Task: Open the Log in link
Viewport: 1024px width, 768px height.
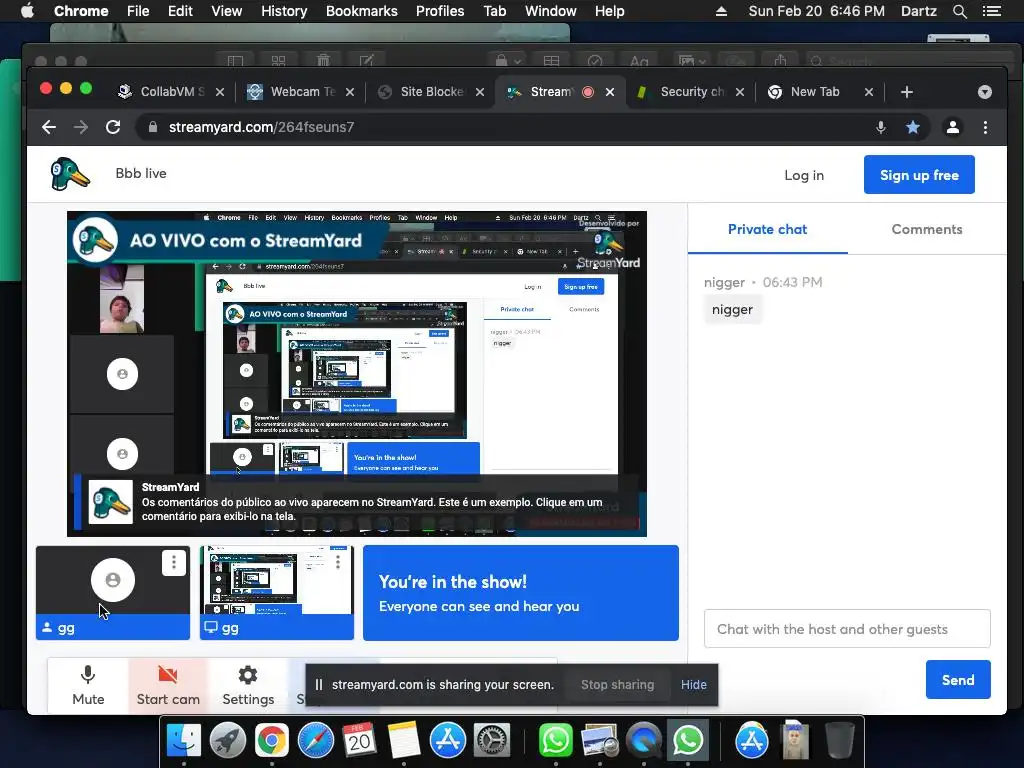Action: (804, 175)
